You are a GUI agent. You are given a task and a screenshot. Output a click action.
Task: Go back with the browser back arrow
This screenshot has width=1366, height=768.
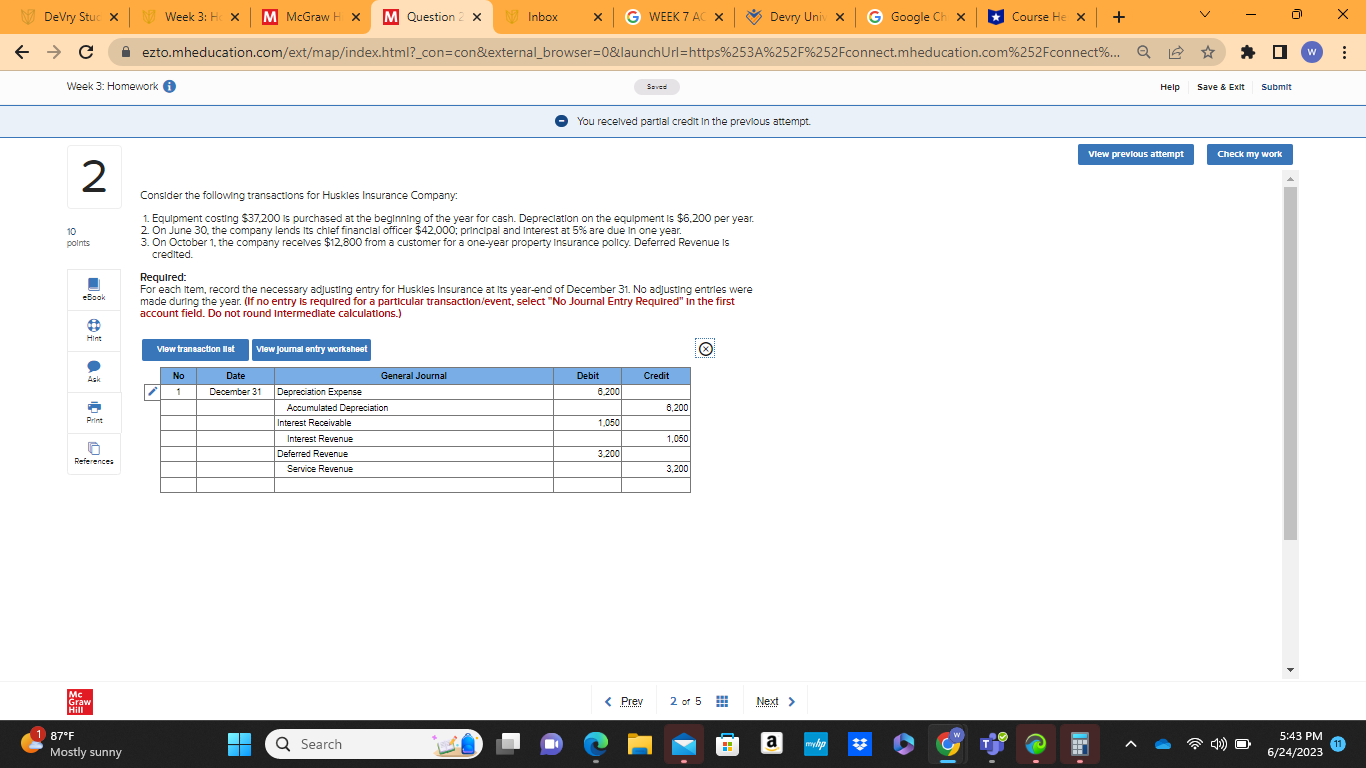pyautogui.click(x=23, y=52)
